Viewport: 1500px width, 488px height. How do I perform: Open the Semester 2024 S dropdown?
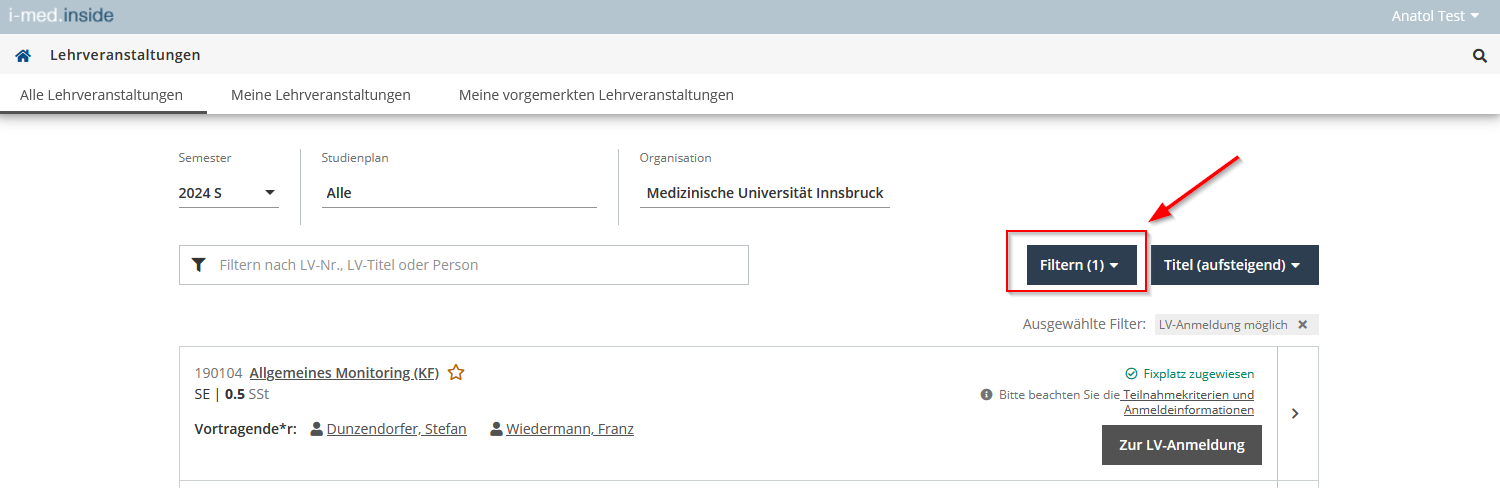[228, 193]
